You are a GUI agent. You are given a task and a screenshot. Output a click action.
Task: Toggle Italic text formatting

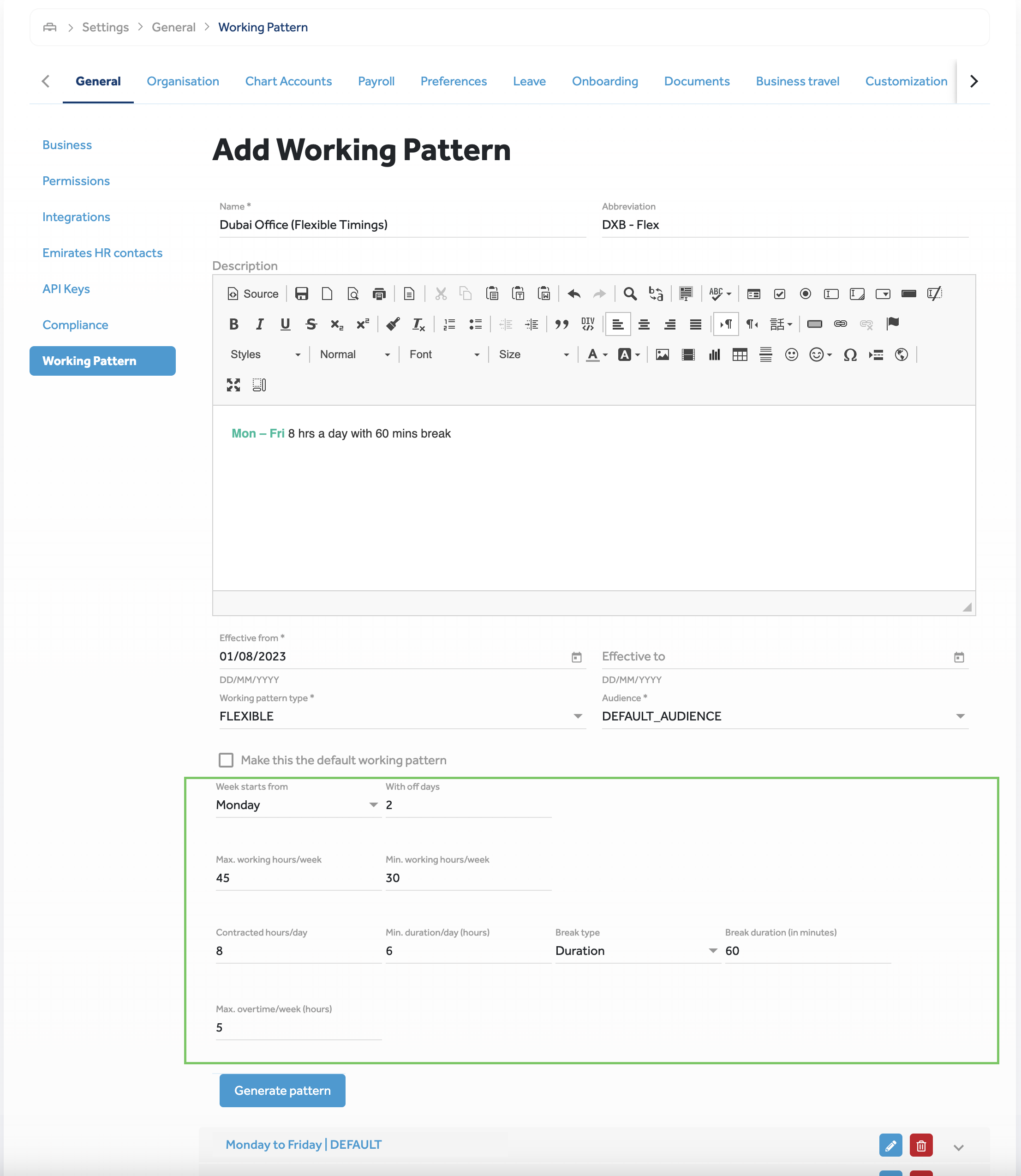259,324
